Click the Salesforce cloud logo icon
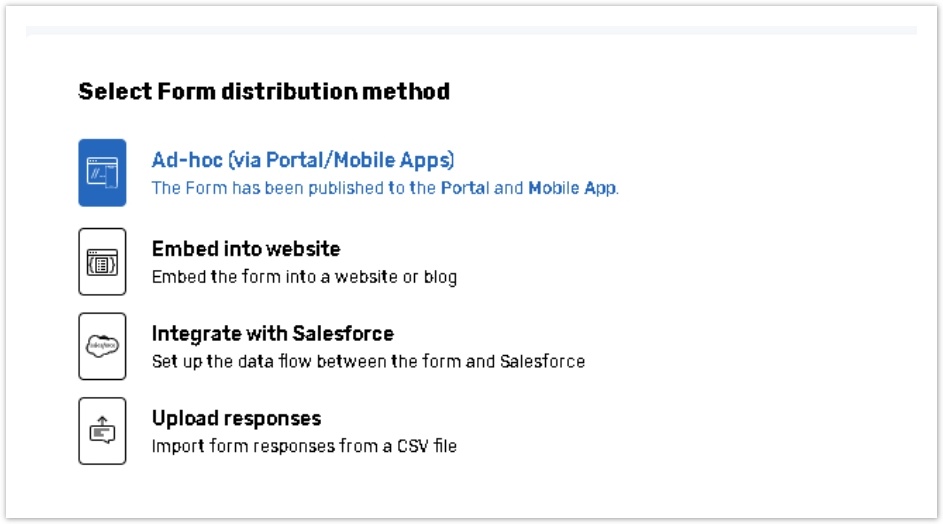The image size is (943, 524). [102, 346]
